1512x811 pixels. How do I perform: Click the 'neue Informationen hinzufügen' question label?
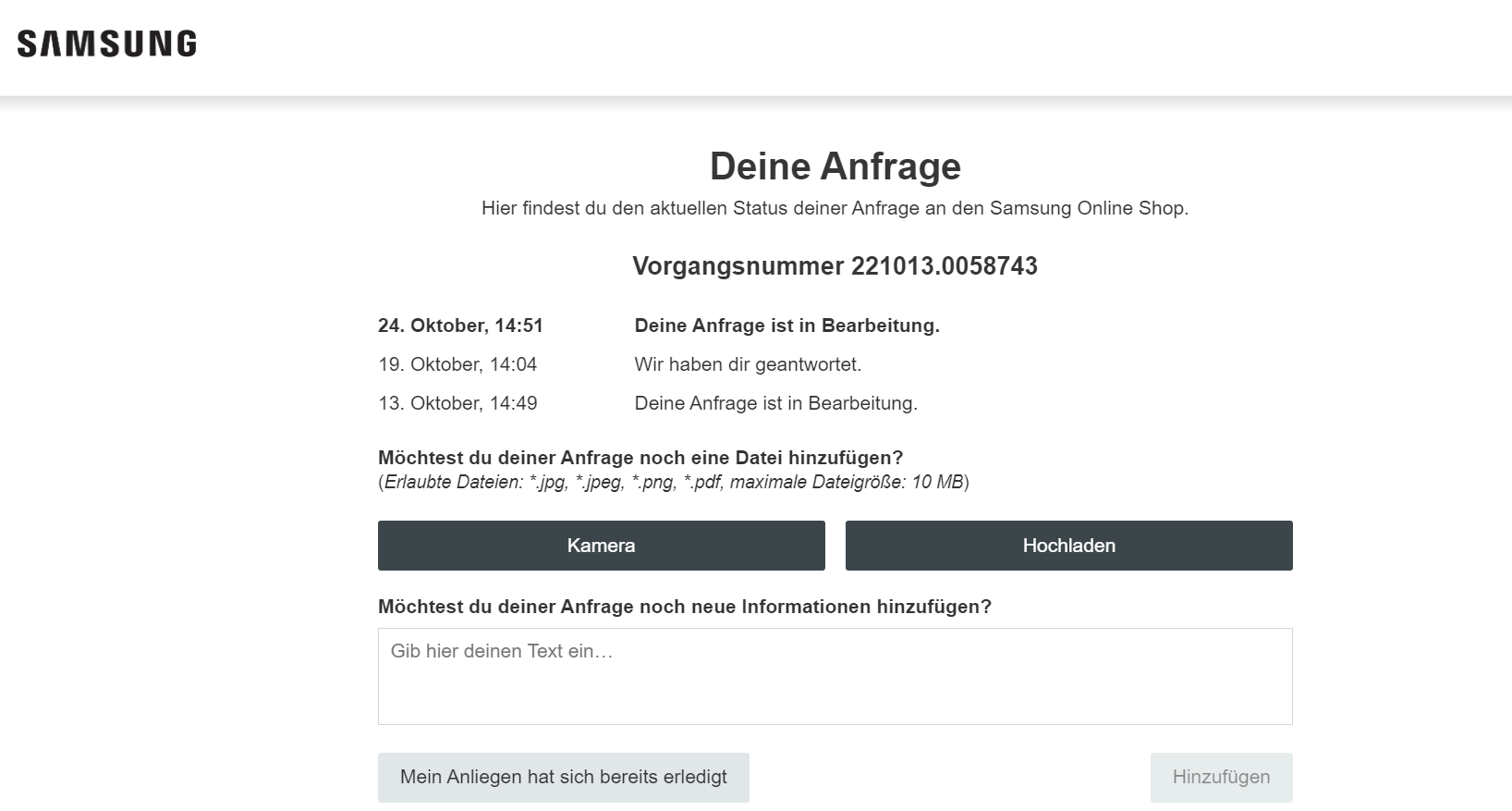(x=684, y=607)
